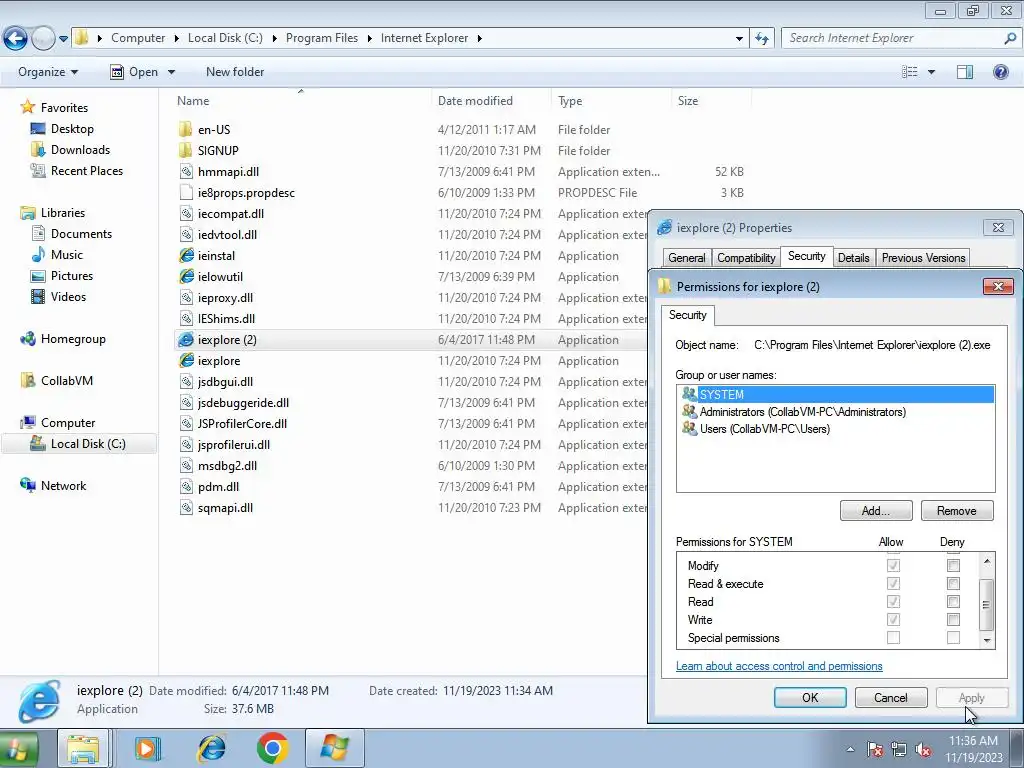Image resolution: width=1024 pixels, height=768 pixels.
Task: Select the iexplore application icon
Action: coord(186,360)
